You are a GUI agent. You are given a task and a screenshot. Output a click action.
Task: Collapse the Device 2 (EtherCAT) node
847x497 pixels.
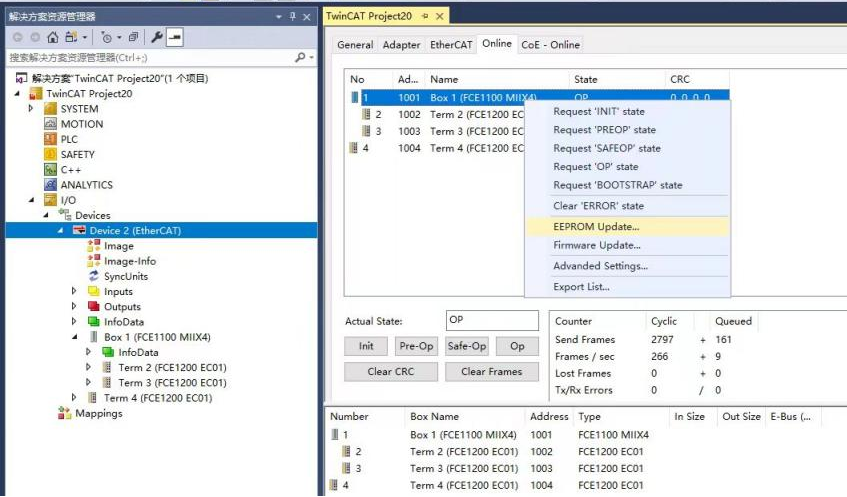[60, 230]
